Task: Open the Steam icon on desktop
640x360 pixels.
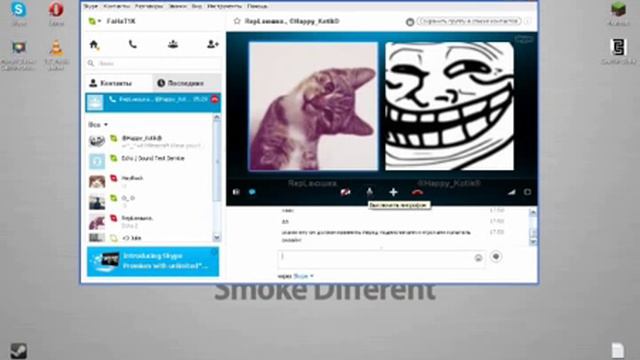Action: tap(19, 351)
